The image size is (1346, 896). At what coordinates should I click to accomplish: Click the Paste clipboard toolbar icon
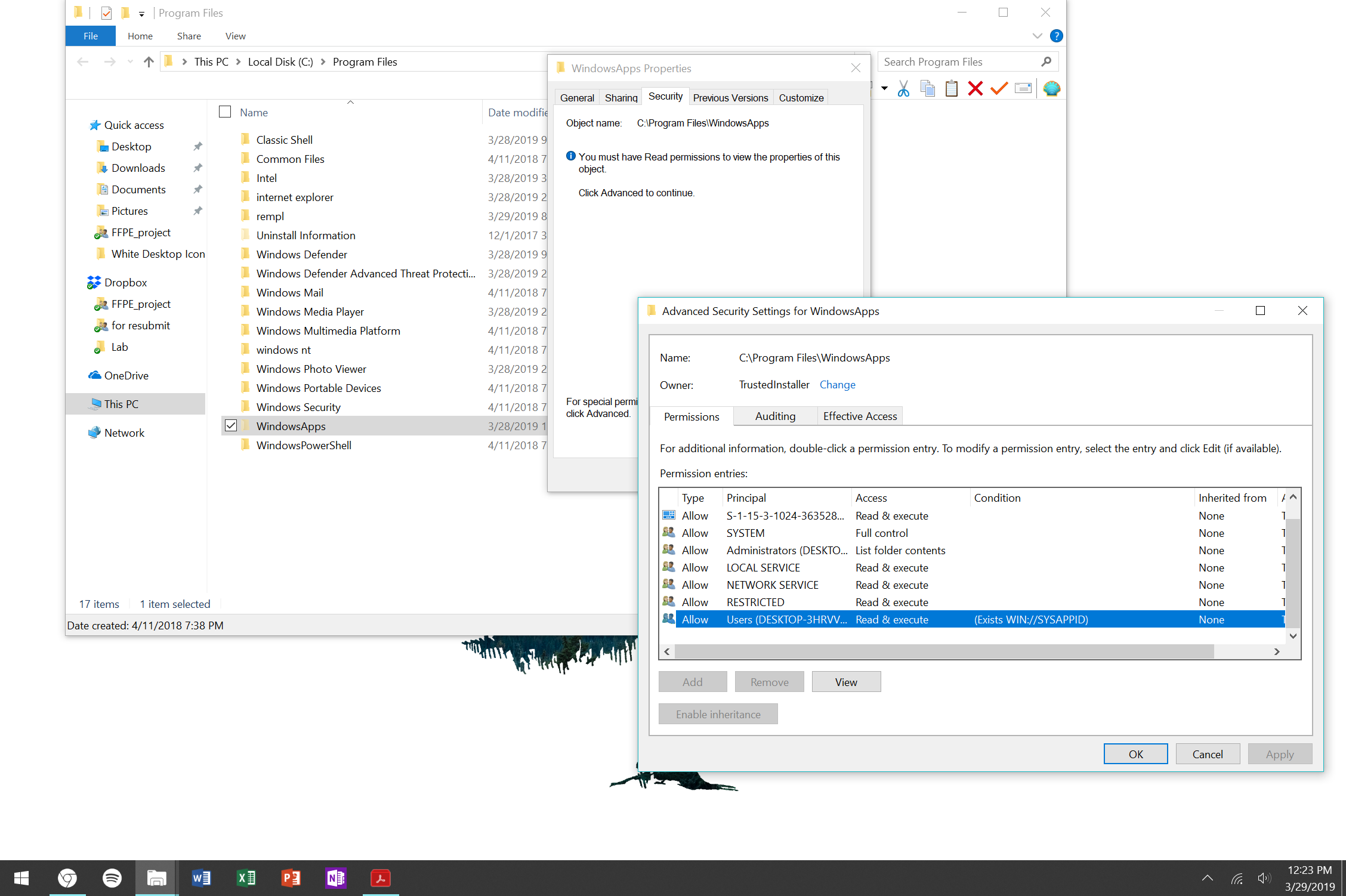point(952,89)
